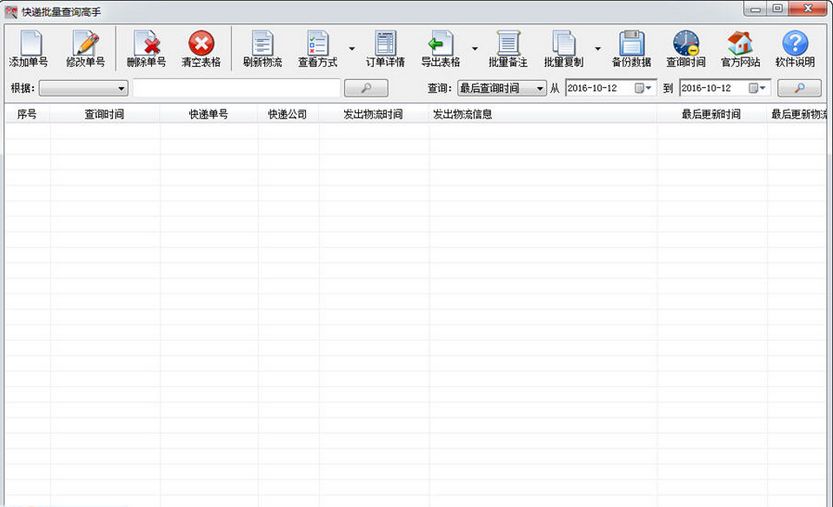Open 订单详情 order details
Screen dimensions: 833x507
pos(385,49)
